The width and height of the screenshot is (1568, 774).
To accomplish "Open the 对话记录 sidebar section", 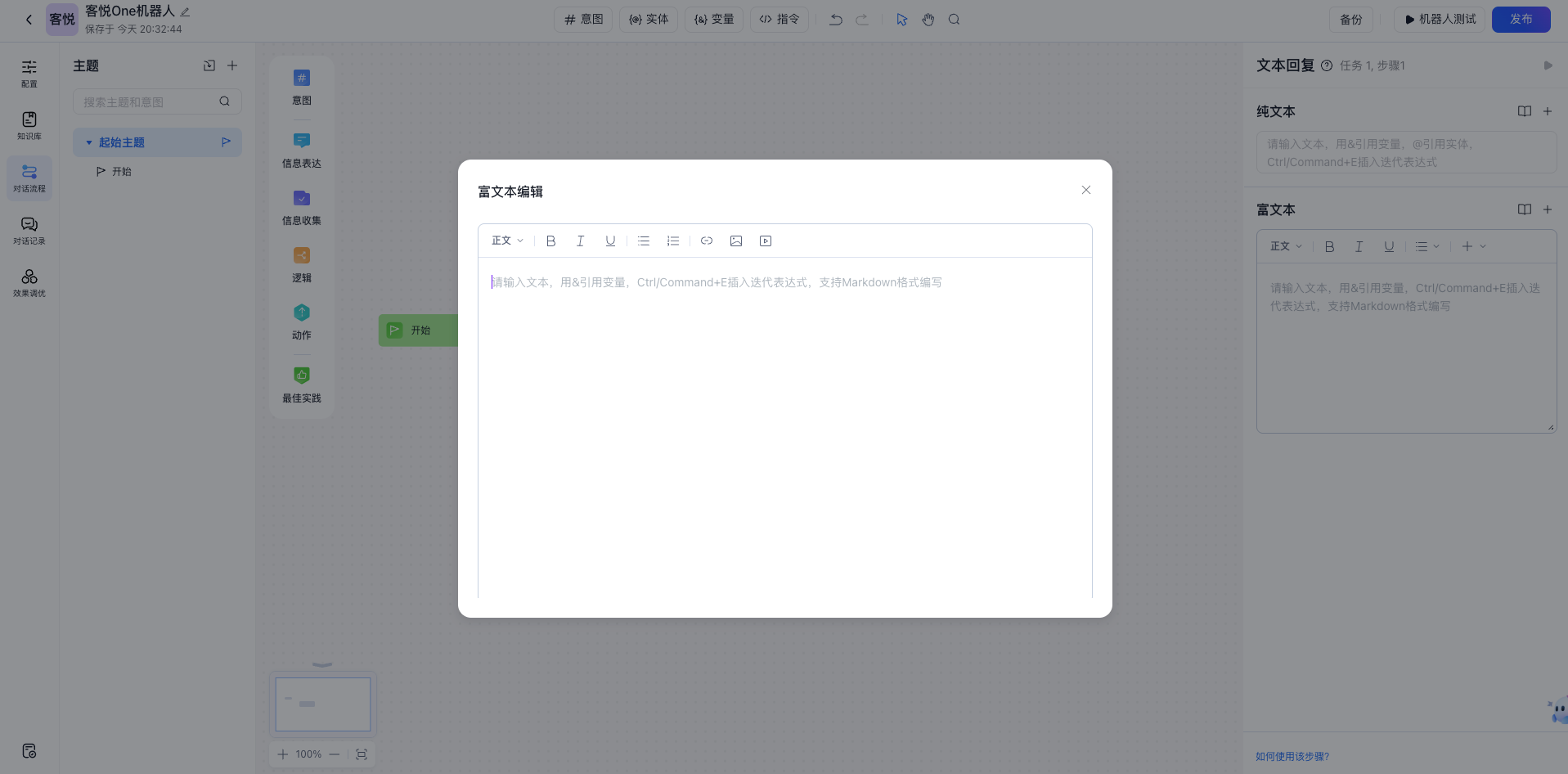I will click(x=29, y=231).
